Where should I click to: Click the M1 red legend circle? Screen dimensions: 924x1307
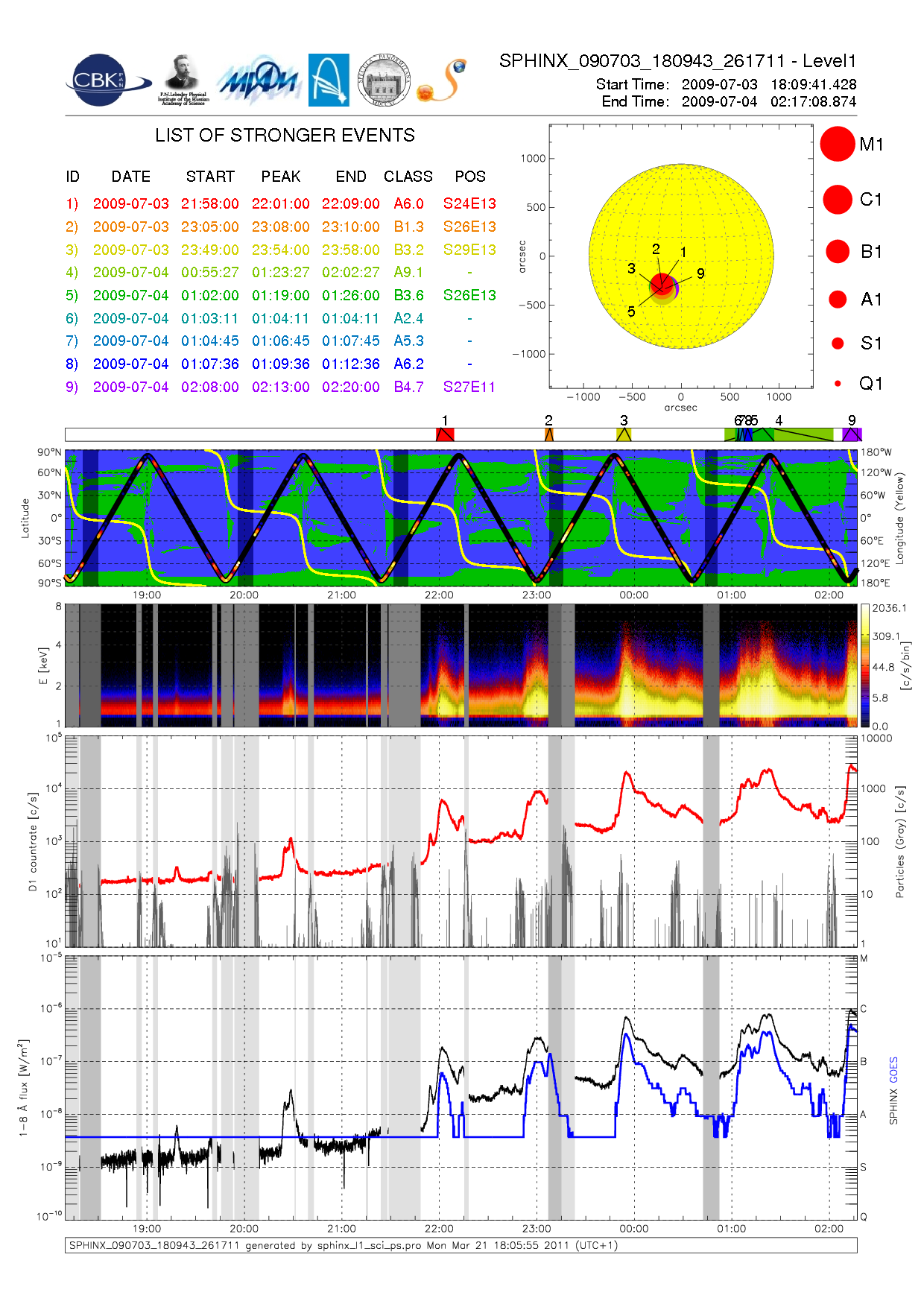click(x=838, y=144)
